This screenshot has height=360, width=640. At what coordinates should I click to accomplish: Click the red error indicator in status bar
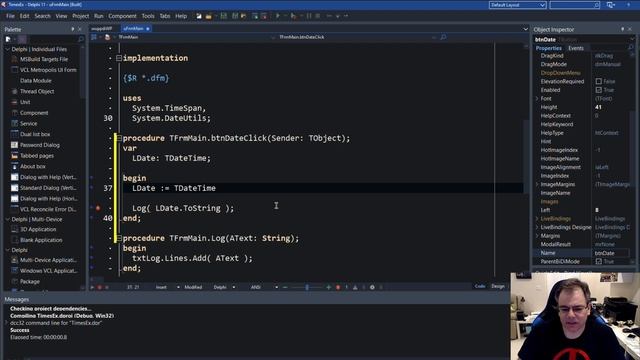pyautogui.click(x=338, y=287)
